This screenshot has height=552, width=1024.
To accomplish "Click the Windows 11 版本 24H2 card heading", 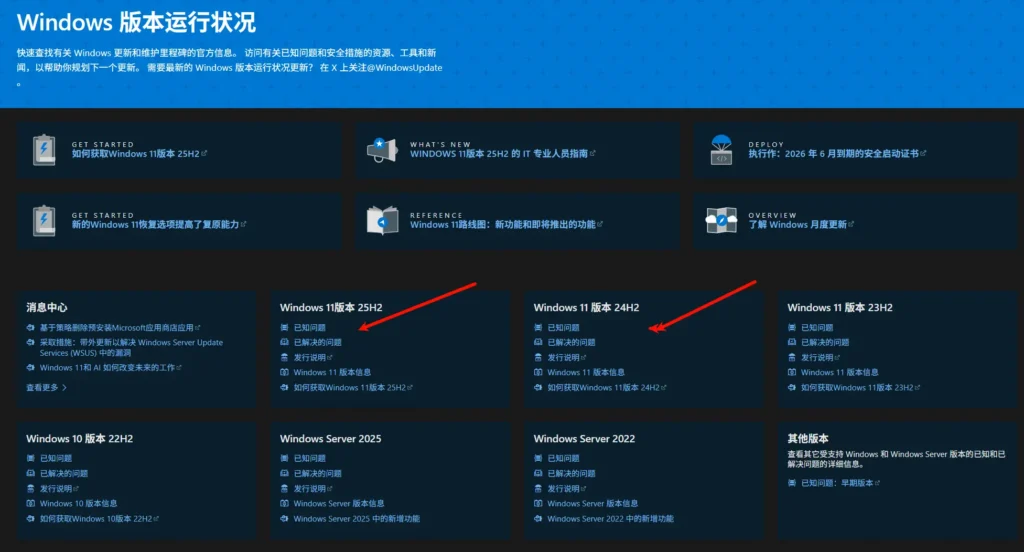I will (586, 308).
